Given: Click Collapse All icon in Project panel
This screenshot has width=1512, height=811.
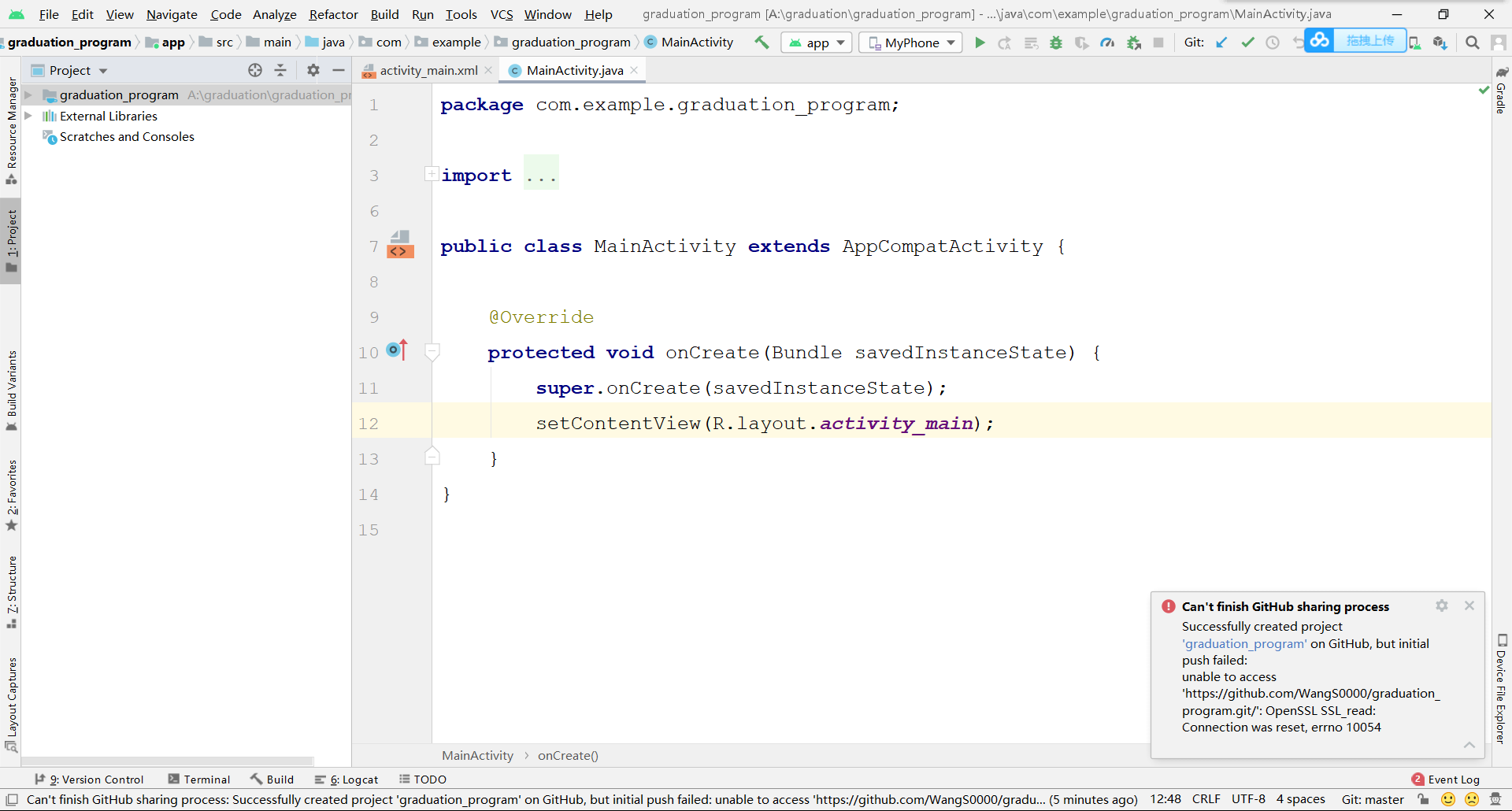Looking at the screenshot, I should (280, 70).
